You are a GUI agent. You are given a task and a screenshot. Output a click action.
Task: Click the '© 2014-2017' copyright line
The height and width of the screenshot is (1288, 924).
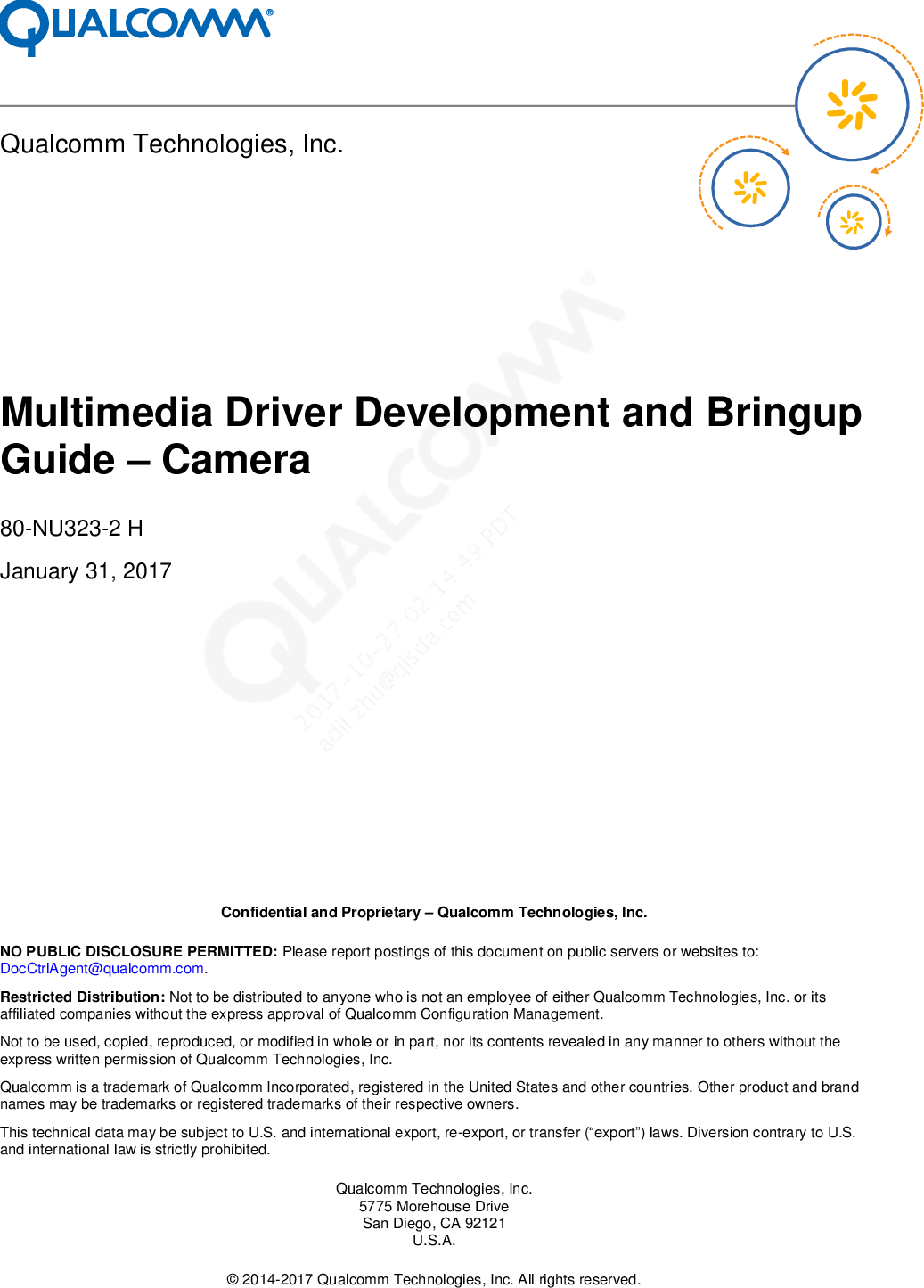click(434, 1280)
